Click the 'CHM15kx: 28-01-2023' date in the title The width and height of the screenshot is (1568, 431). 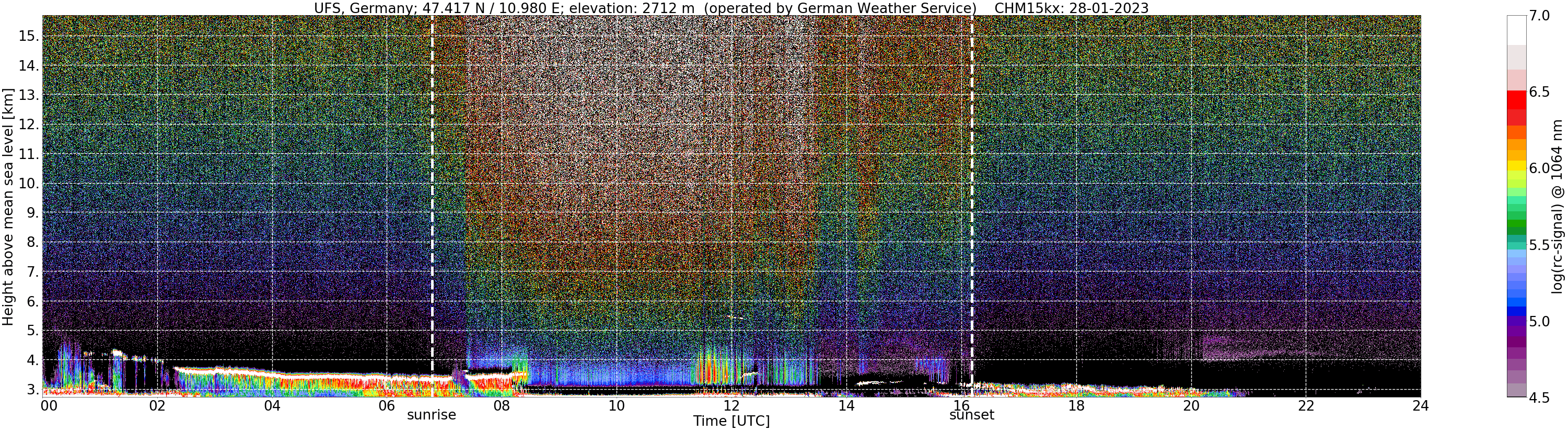point(1071,8)
